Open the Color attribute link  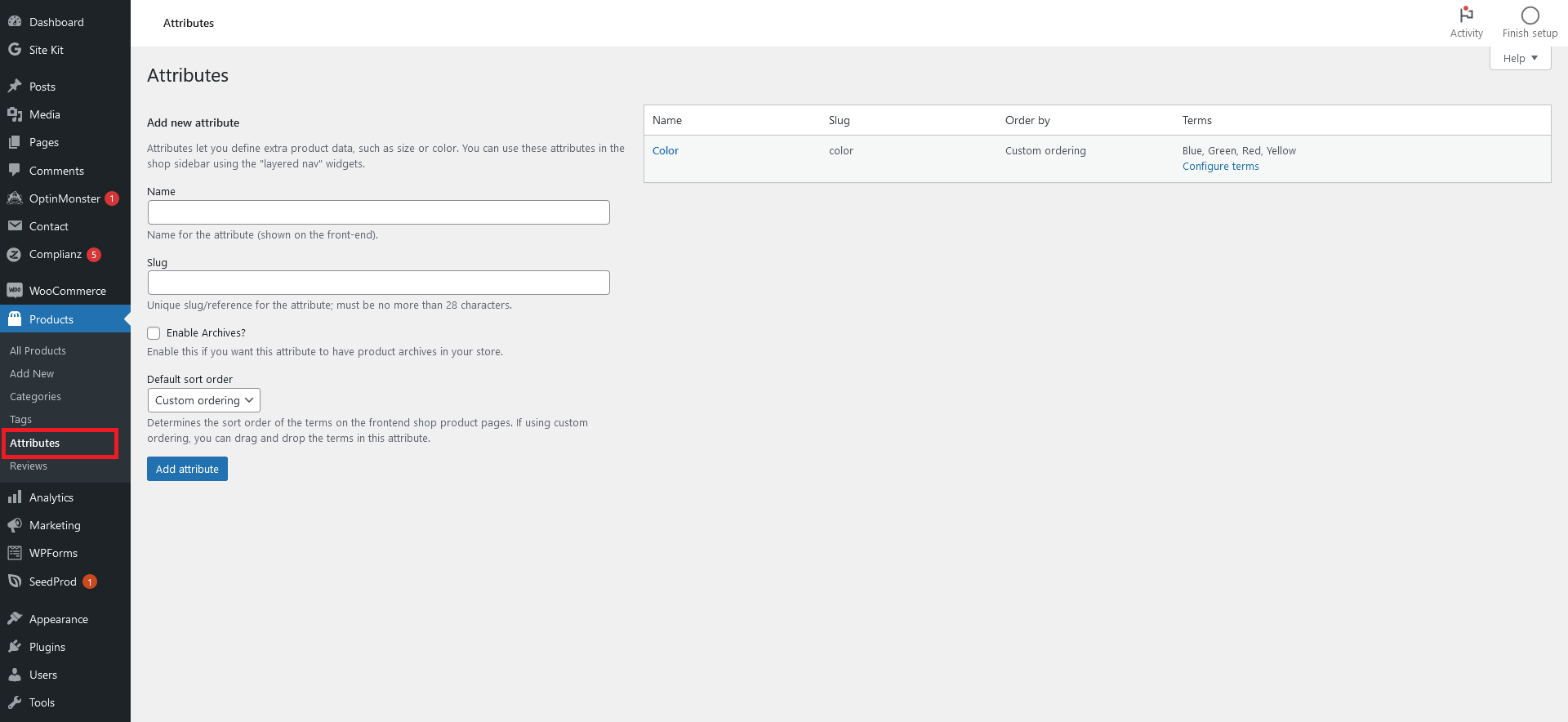click(665, 151)
